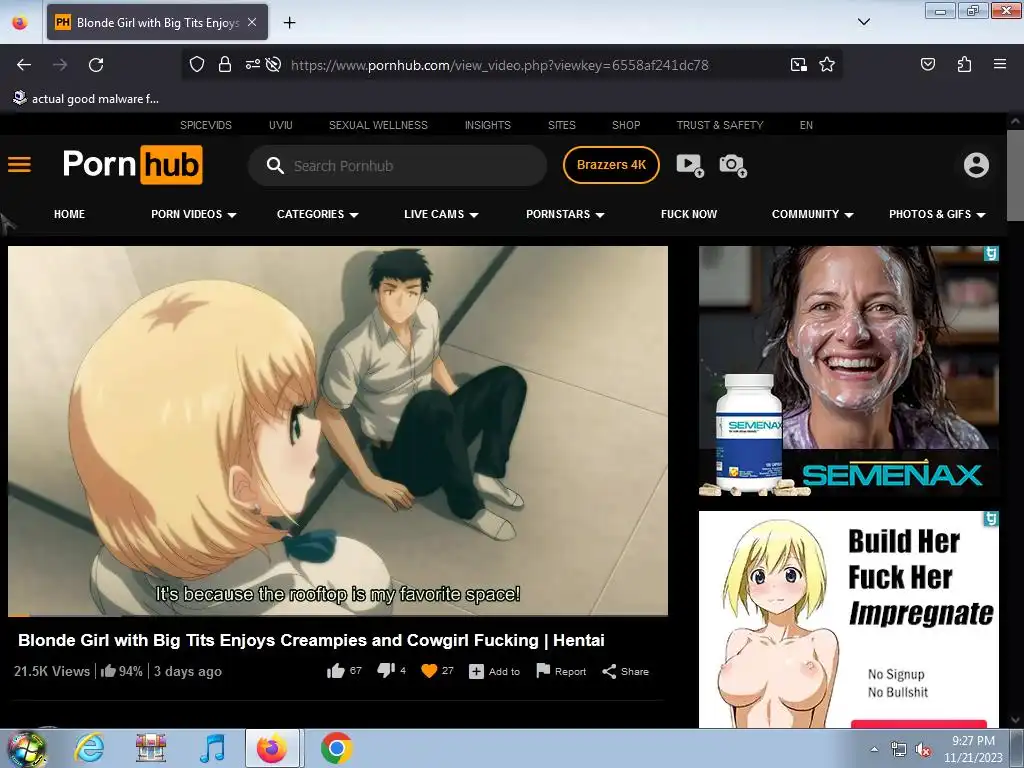The image size is (1024, 768).
Task: Open the Firefox extensions panel
Action: (964, 64)
